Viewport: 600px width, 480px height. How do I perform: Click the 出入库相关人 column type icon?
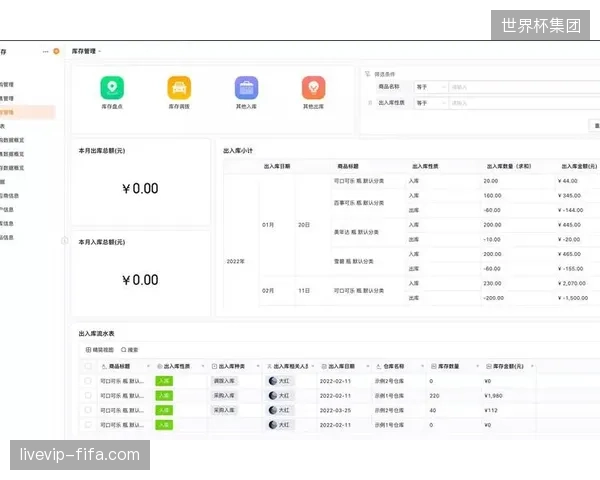(x=269, y=366)
